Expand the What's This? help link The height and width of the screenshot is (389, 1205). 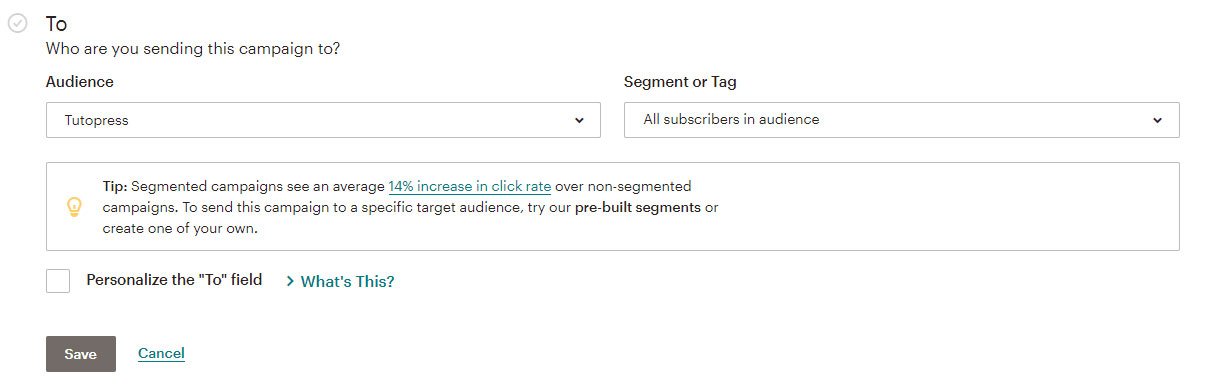tap(347, 281)
